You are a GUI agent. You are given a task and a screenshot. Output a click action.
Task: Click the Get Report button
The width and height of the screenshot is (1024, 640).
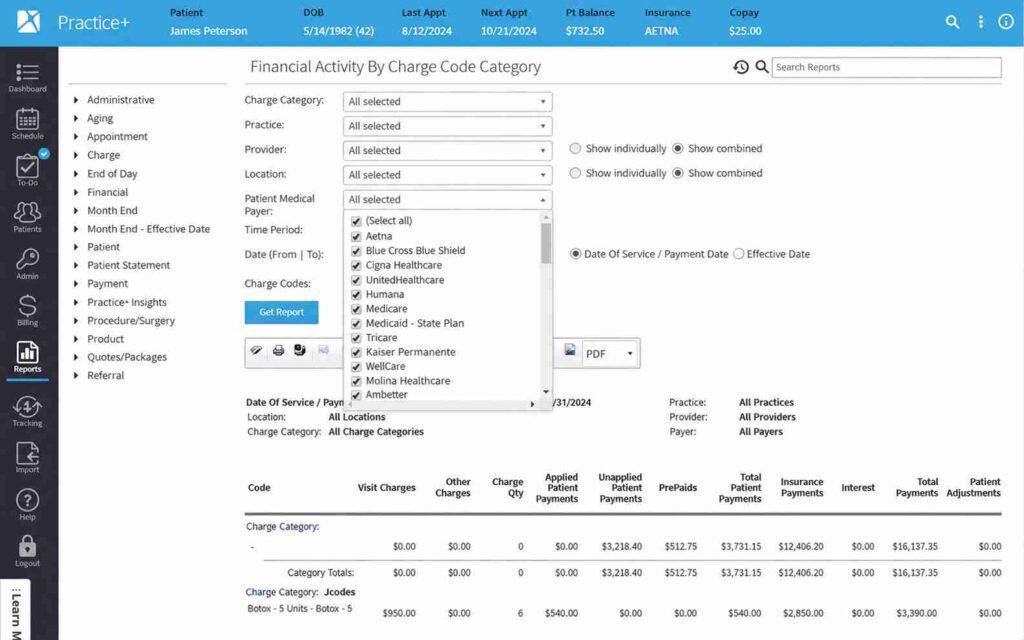coord(281,312)
